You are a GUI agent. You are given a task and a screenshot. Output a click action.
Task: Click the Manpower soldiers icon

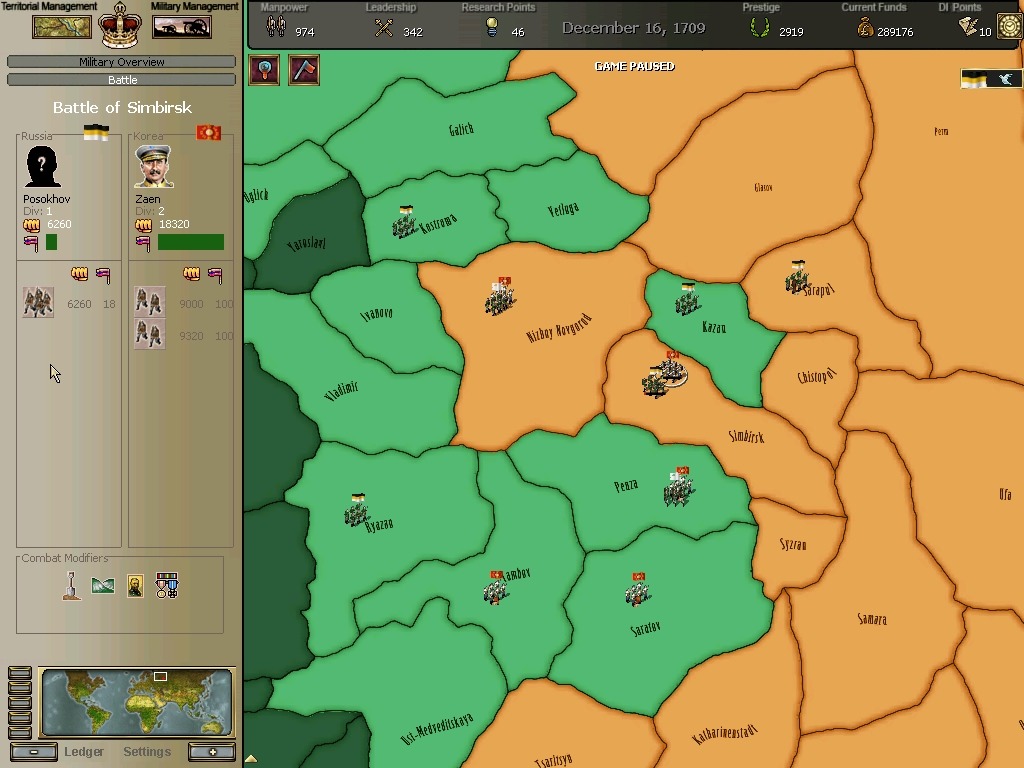(x=276, y=27)
